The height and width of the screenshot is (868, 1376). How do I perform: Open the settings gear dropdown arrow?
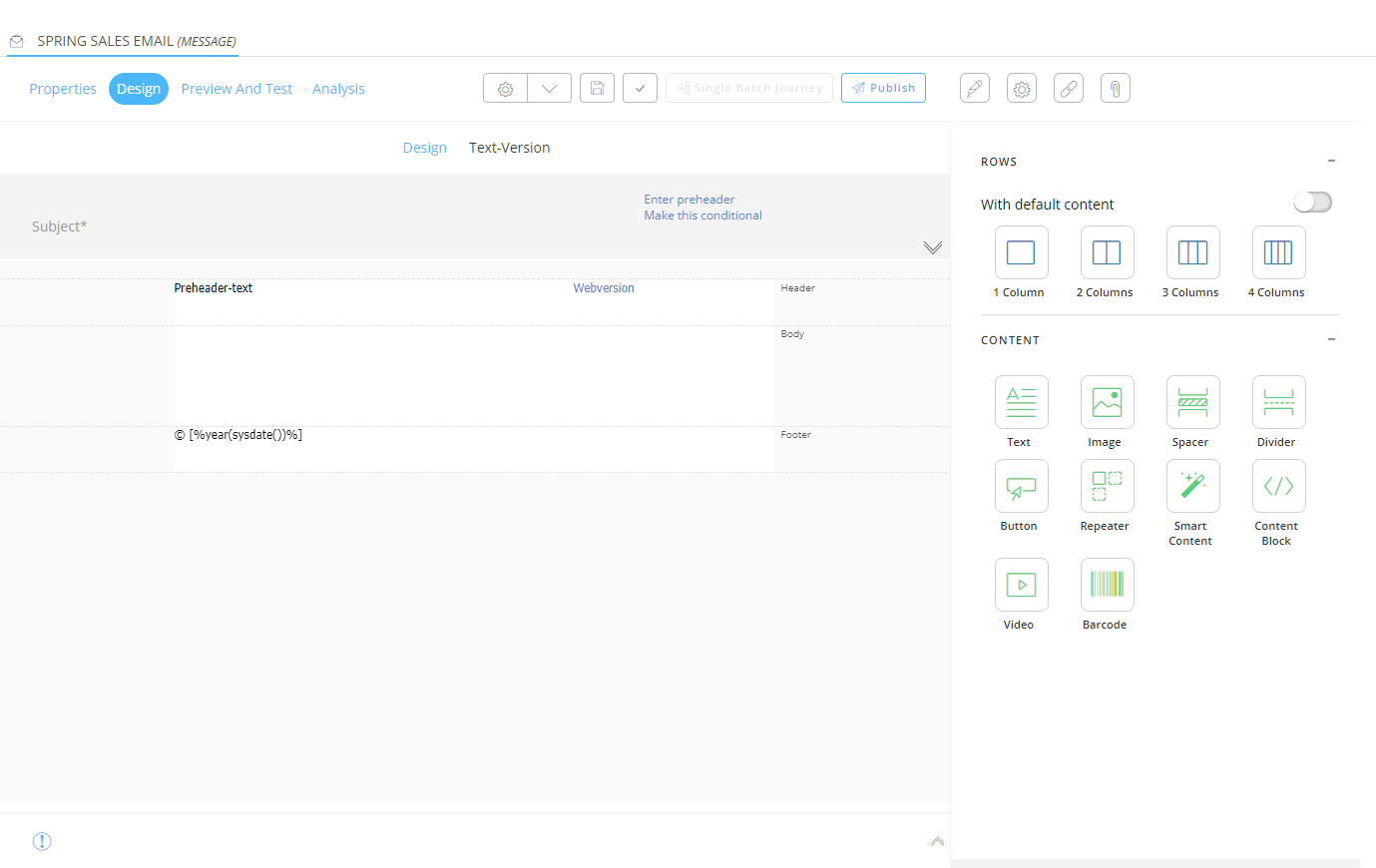[x=549, y=88]
